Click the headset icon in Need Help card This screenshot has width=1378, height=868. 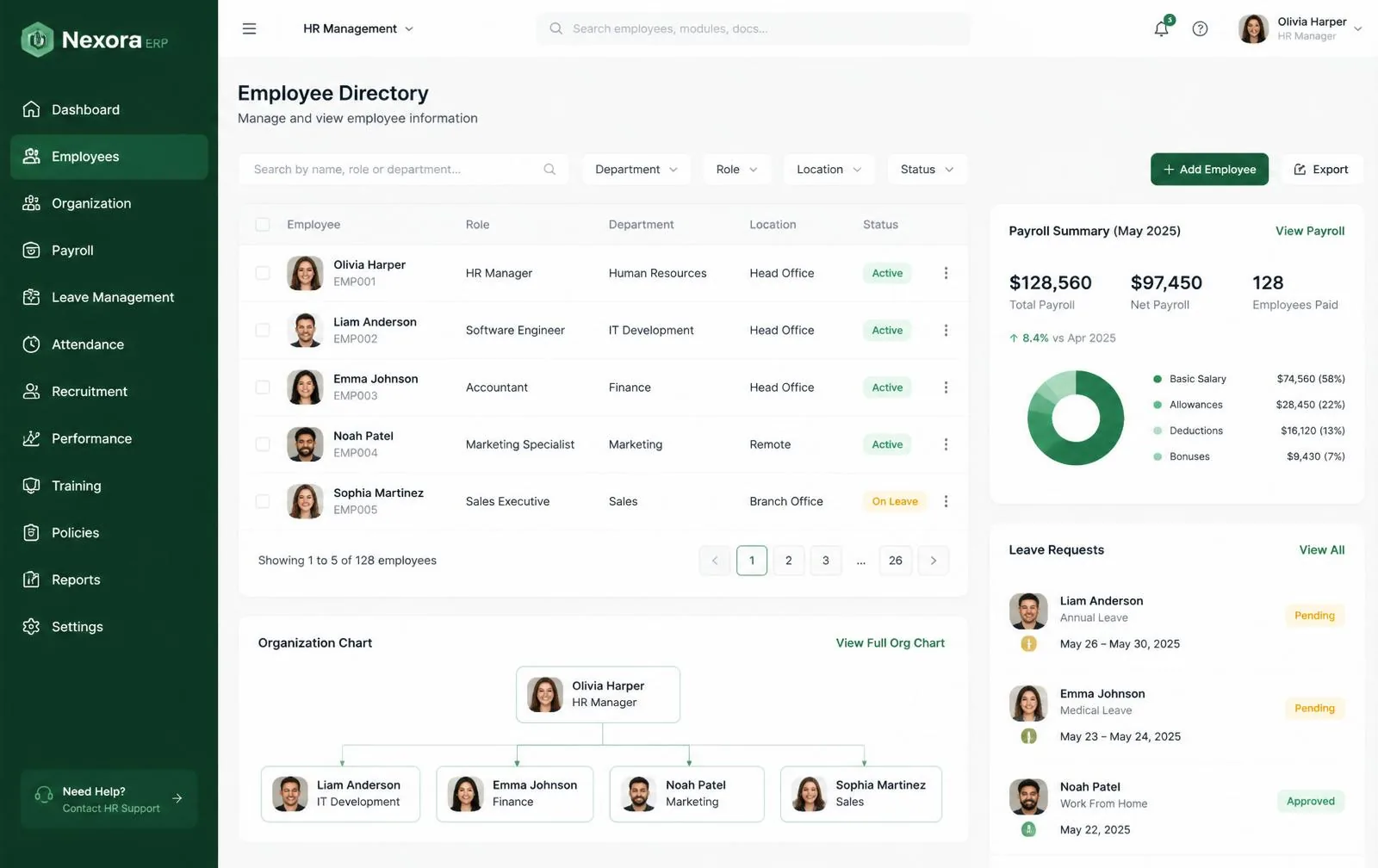point(43,796)
